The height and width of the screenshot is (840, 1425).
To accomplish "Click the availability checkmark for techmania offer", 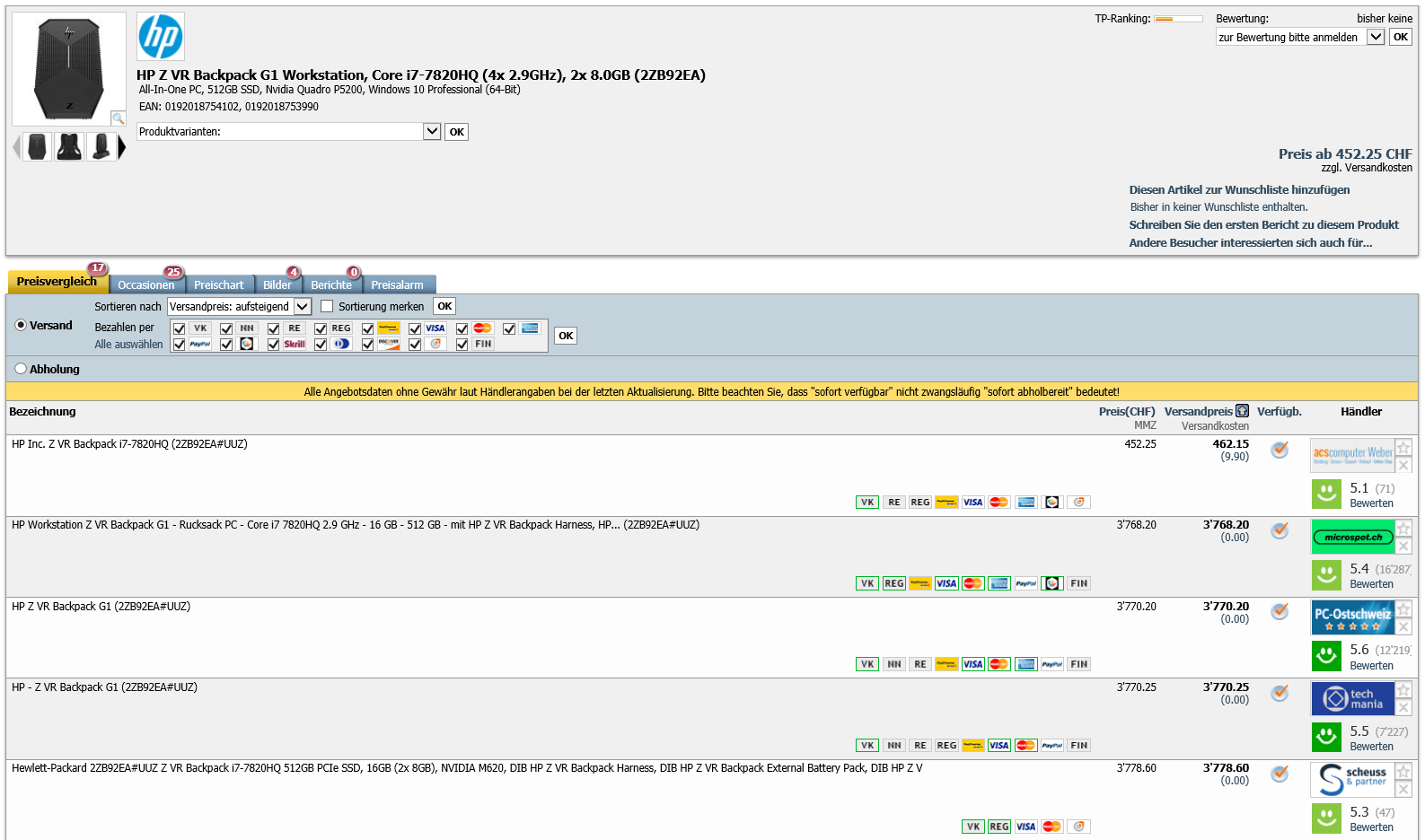I will pos(1280,693).
